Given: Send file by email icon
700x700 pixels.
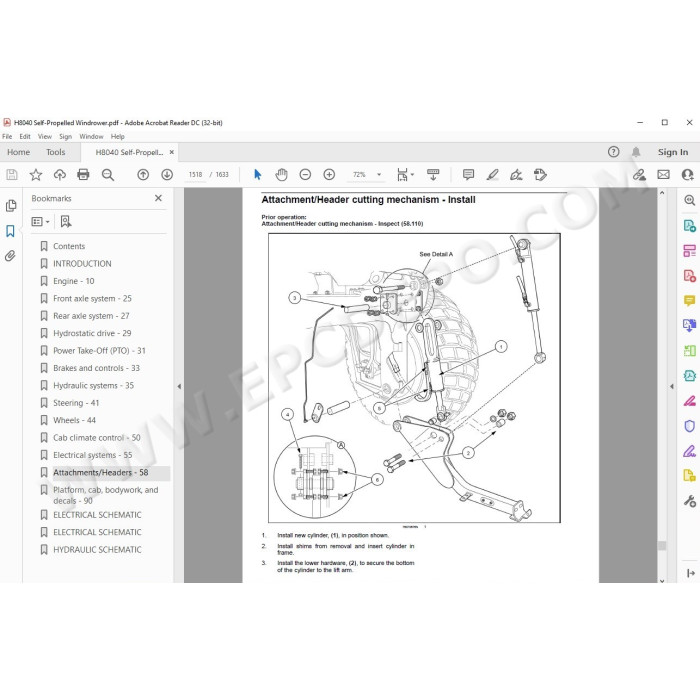Looking at the screenshot, I should click(663, 175).
